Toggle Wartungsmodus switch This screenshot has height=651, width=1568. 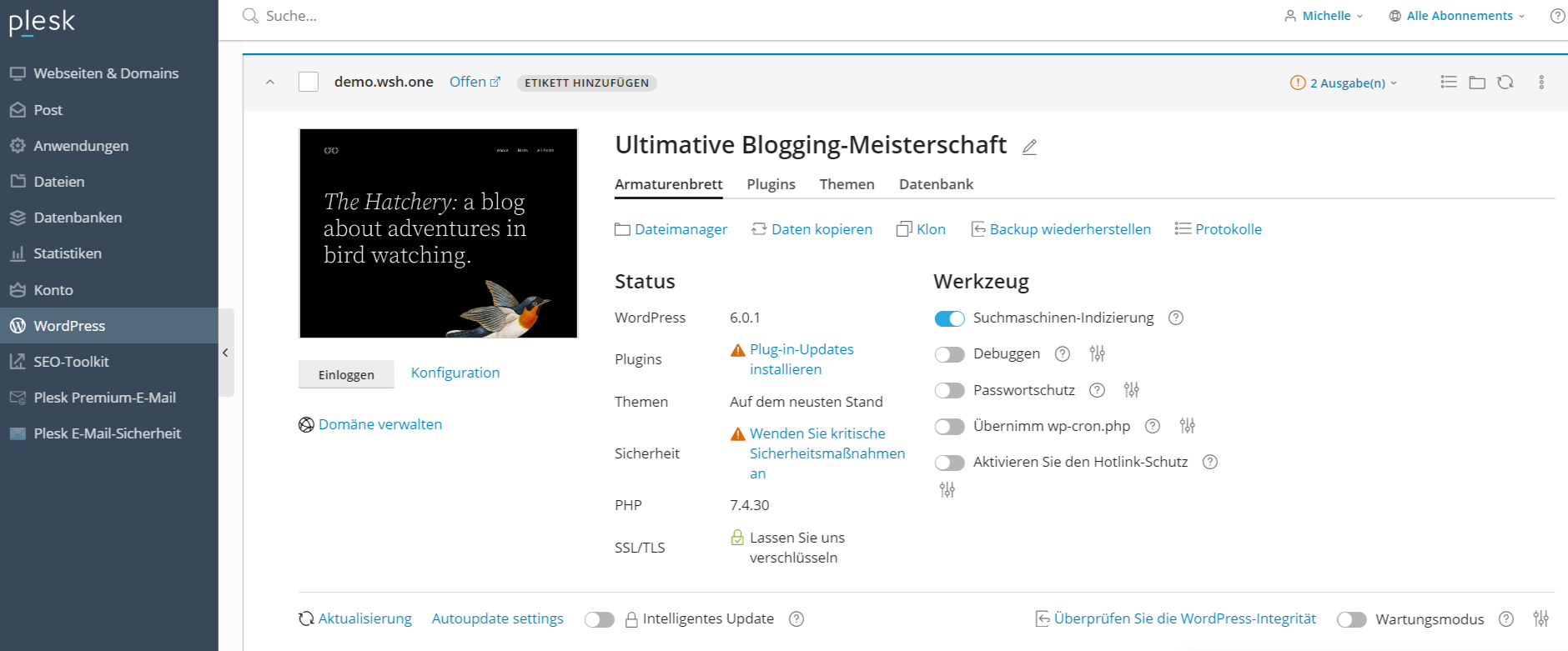pos(1351,619)
